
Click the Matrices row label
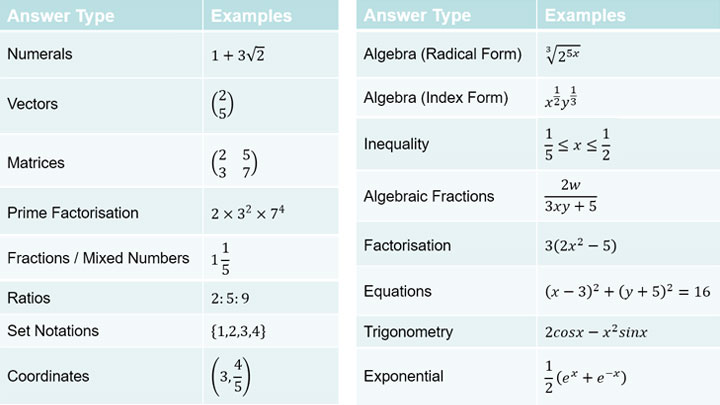coord(36,162)
